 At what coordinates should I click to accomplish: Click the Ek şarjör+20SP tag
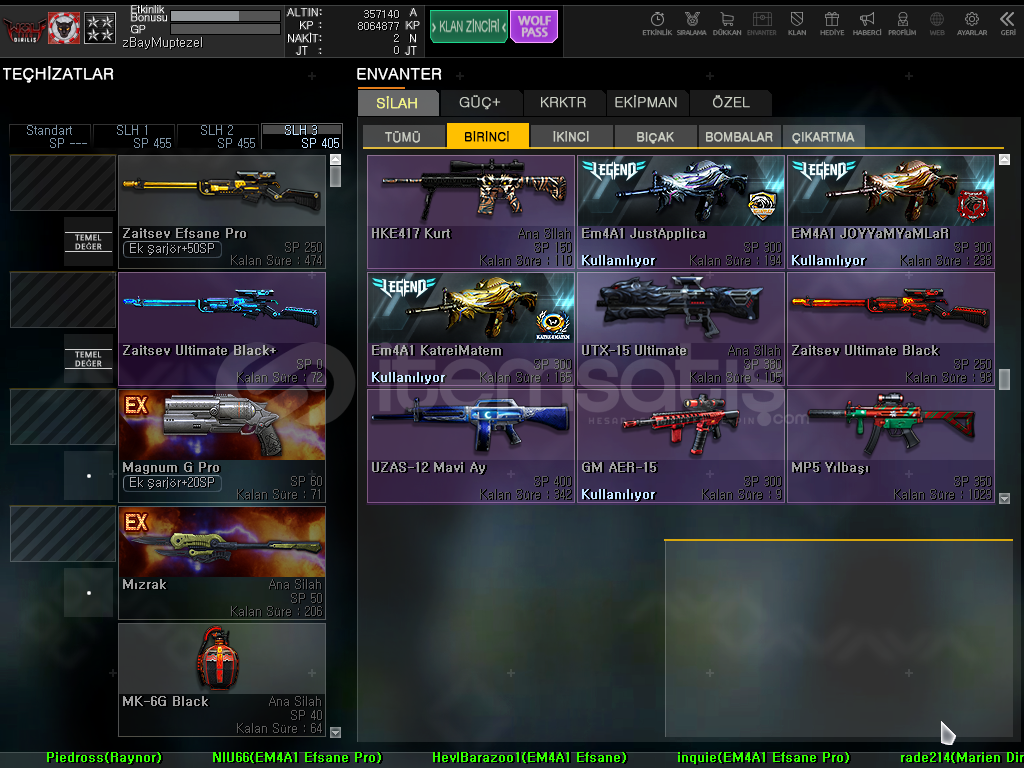172,483
